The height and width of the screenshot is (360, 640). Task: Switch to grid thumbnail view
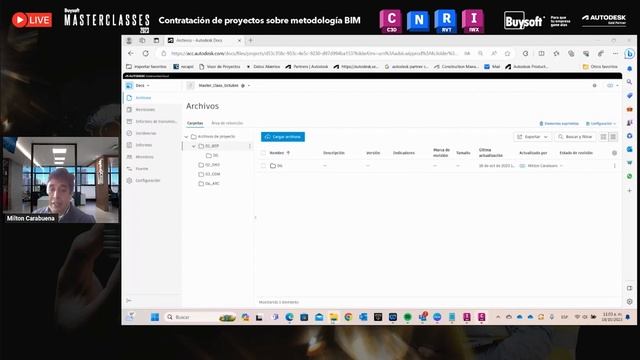(603, 137)
